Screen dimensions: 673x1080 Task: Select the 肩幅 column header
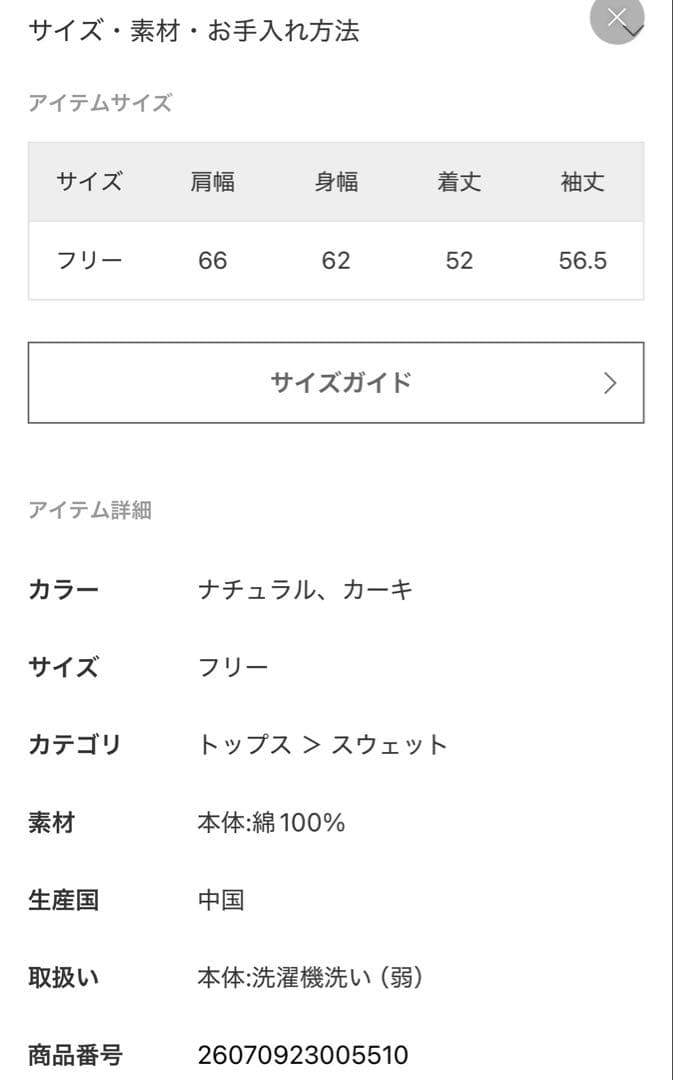(210, 182)
